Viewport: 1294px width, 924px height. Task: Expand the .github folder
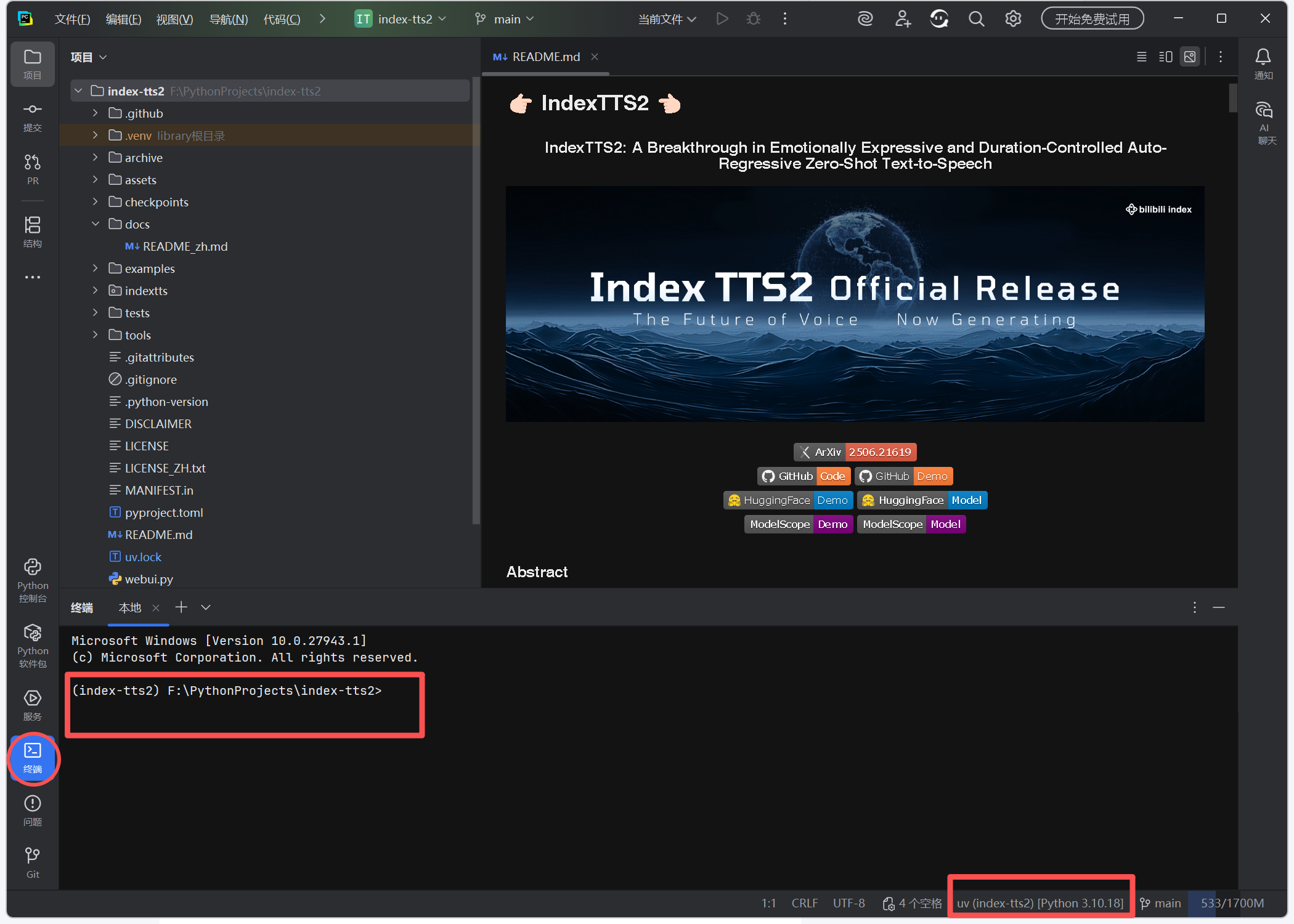(95, 113)
